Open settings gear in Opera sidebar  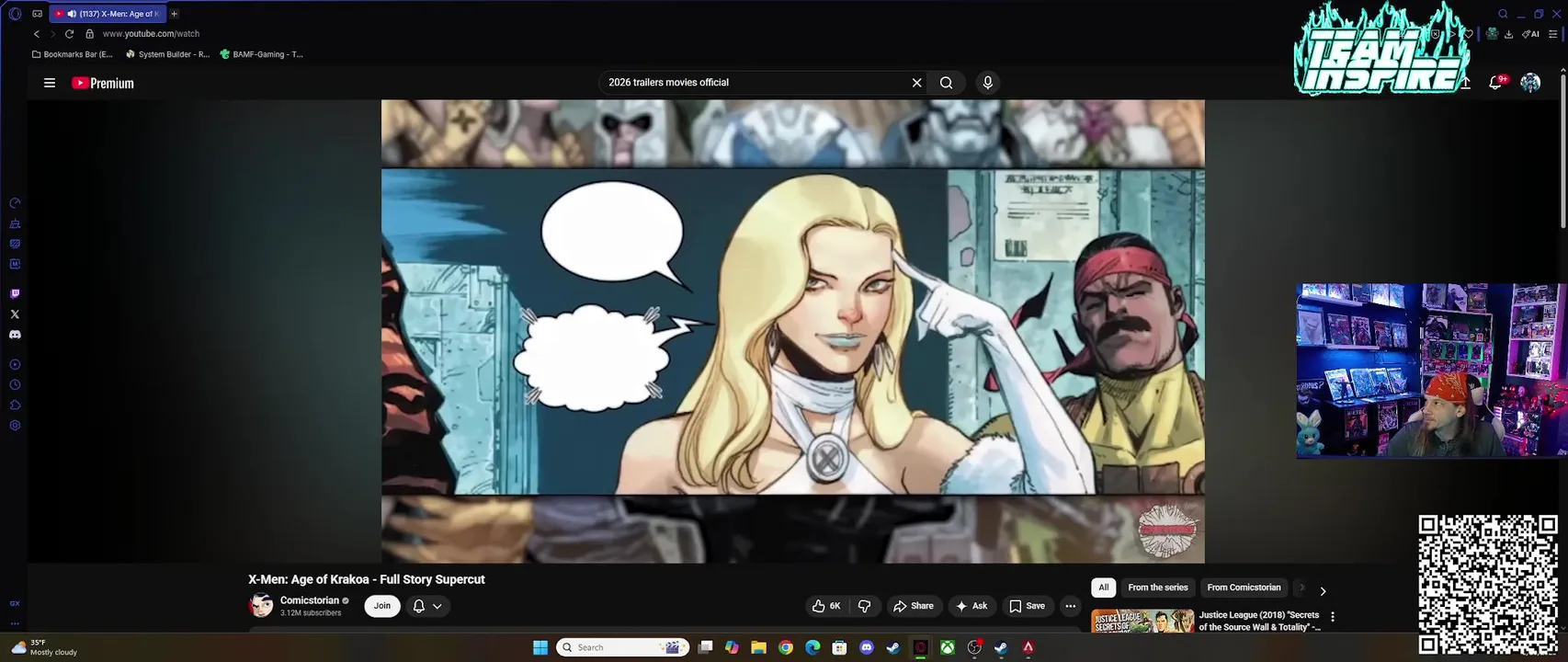coord(15,426)
